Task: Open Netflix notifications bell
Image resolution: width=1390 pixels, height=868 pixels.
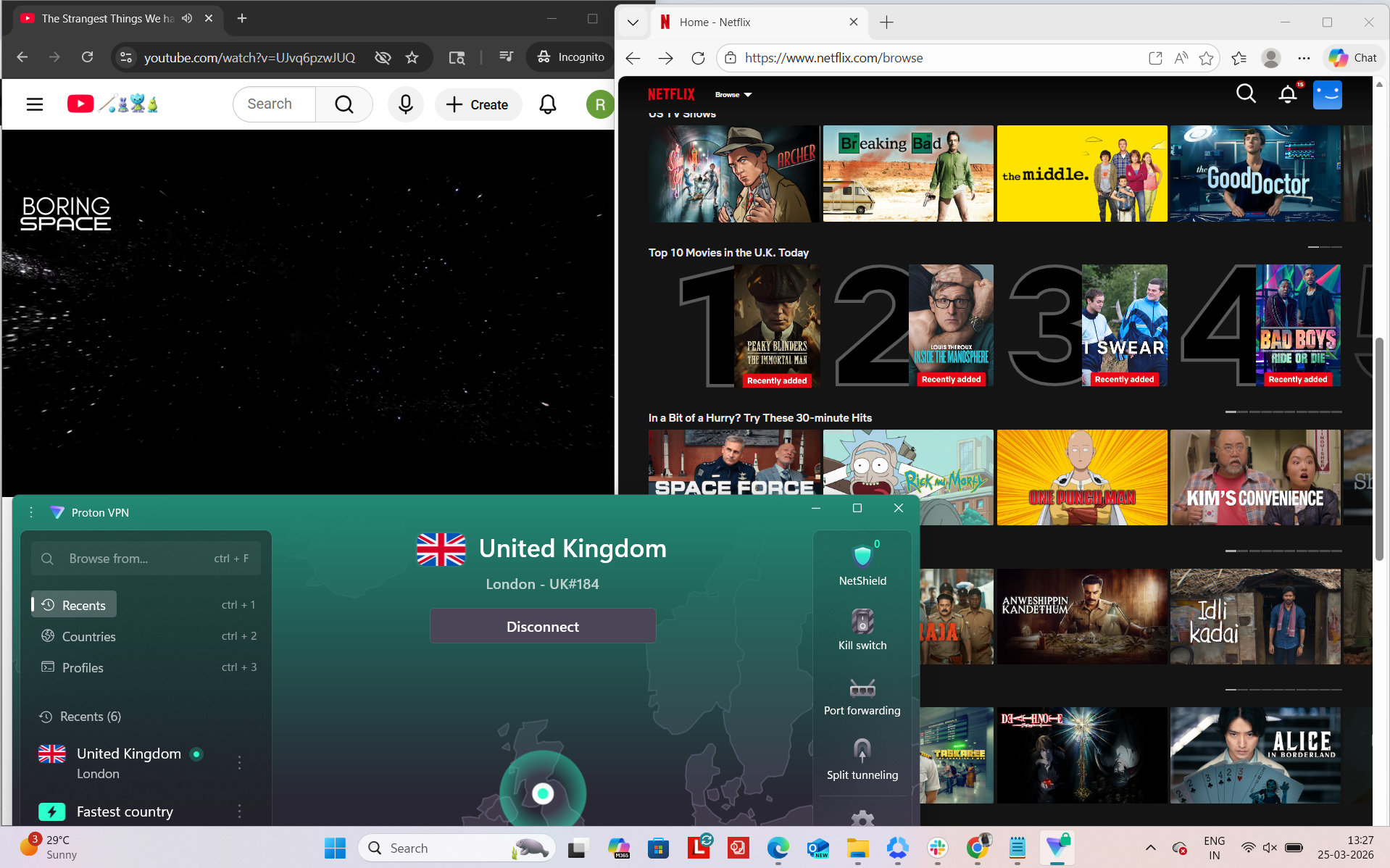Action: [x=1287, y=93]
